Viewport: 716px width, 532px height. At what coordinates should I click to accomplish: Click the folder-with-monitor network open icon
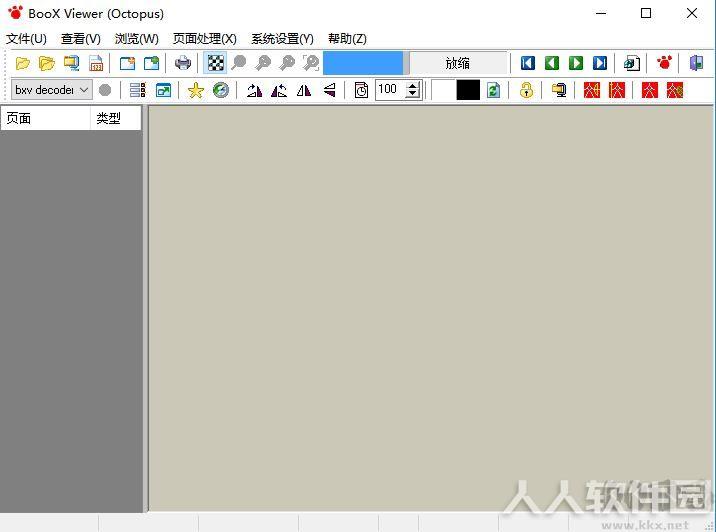pyautogui.click(x=71, y=63)
